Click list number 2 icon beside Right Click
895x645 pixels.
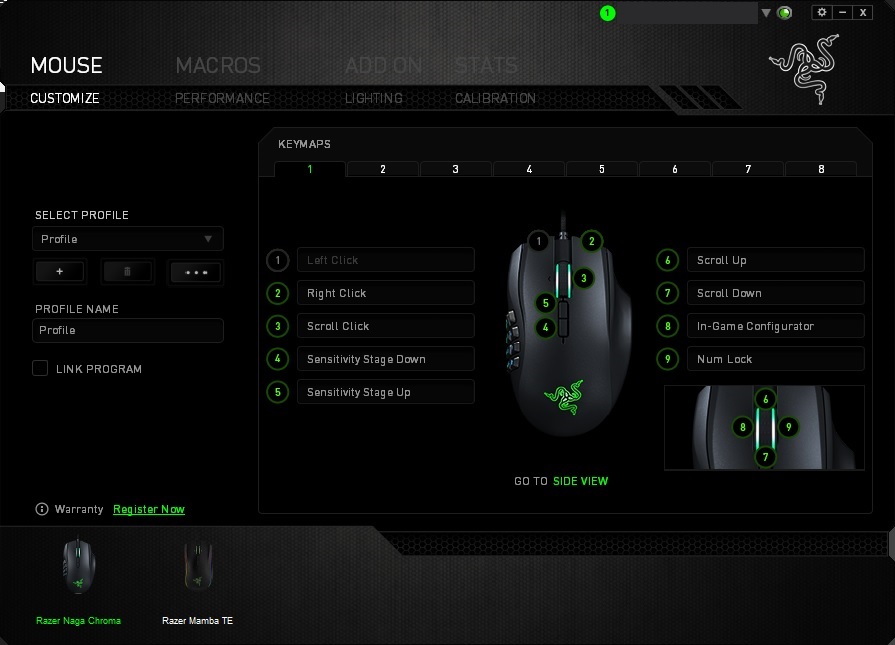click(278, 293)
